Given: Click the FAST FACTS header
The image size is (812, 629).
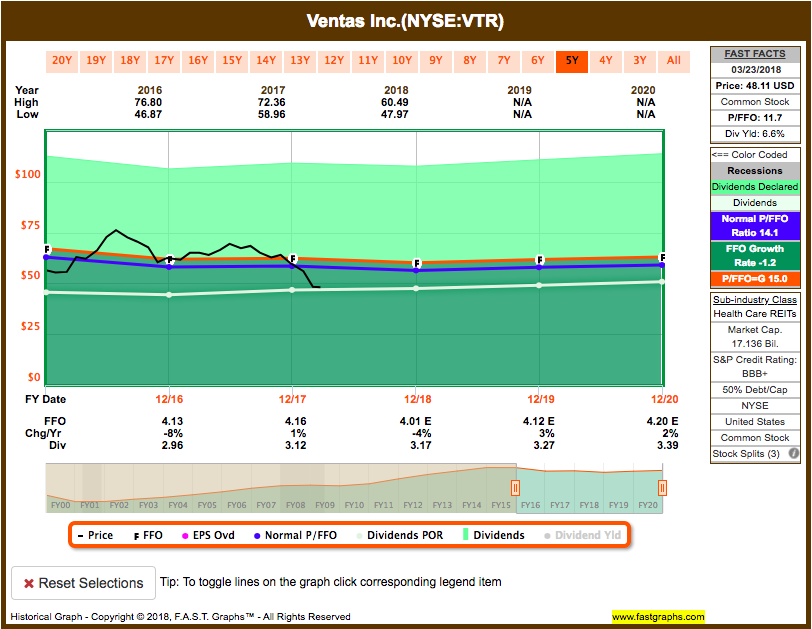Looking at the screenshot, I should [755, 54].
